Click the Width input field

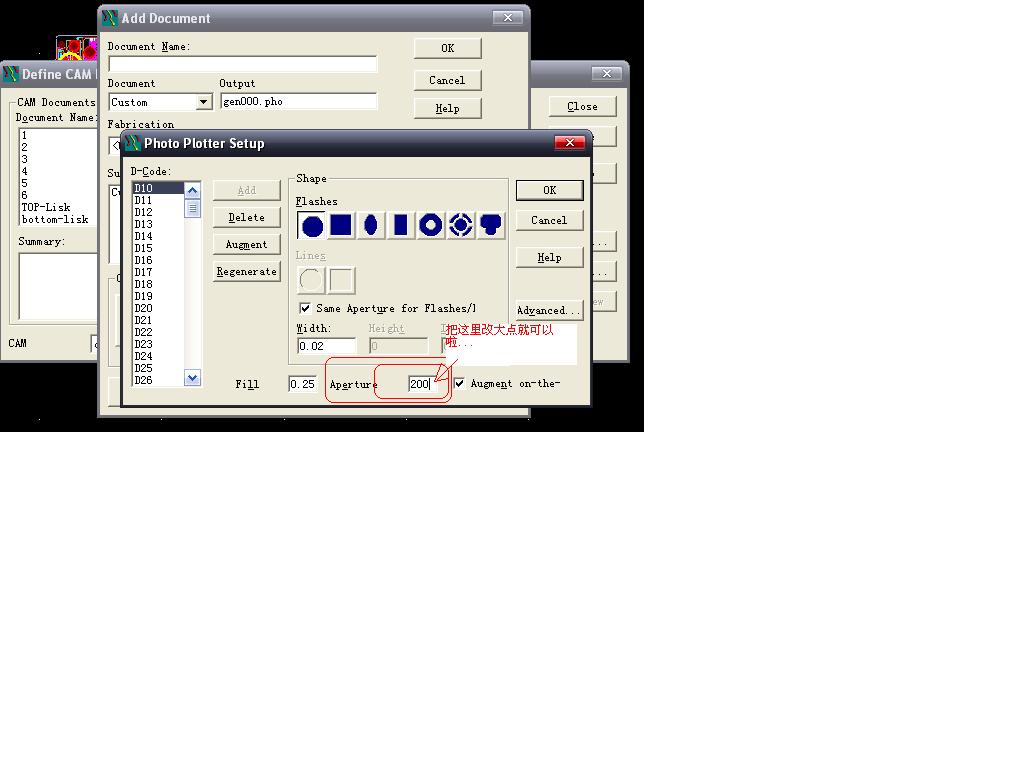pyautogui.click(x=327, y=345)
